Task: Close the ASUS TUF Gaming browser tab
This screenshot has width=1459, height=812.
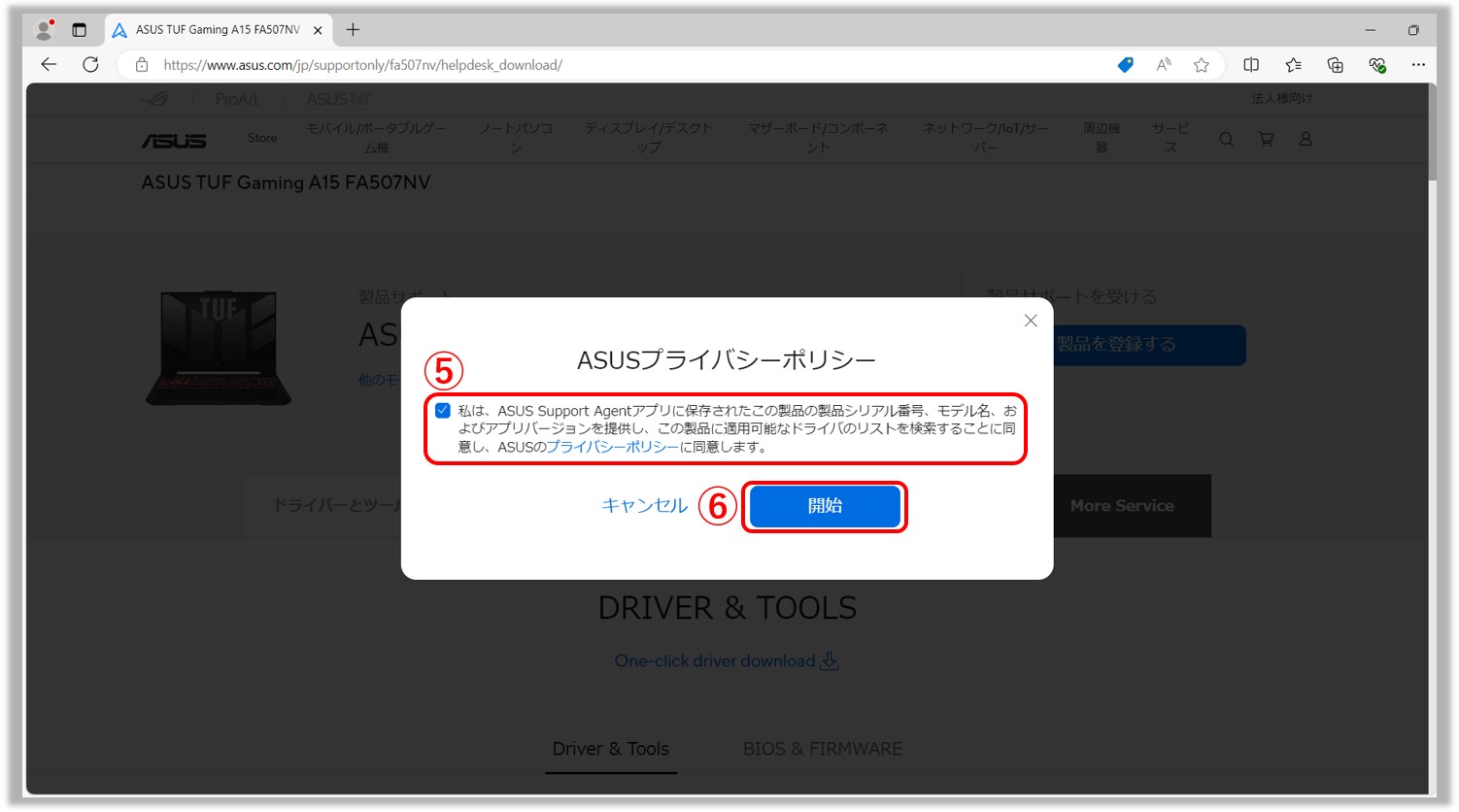Action: 318,30
